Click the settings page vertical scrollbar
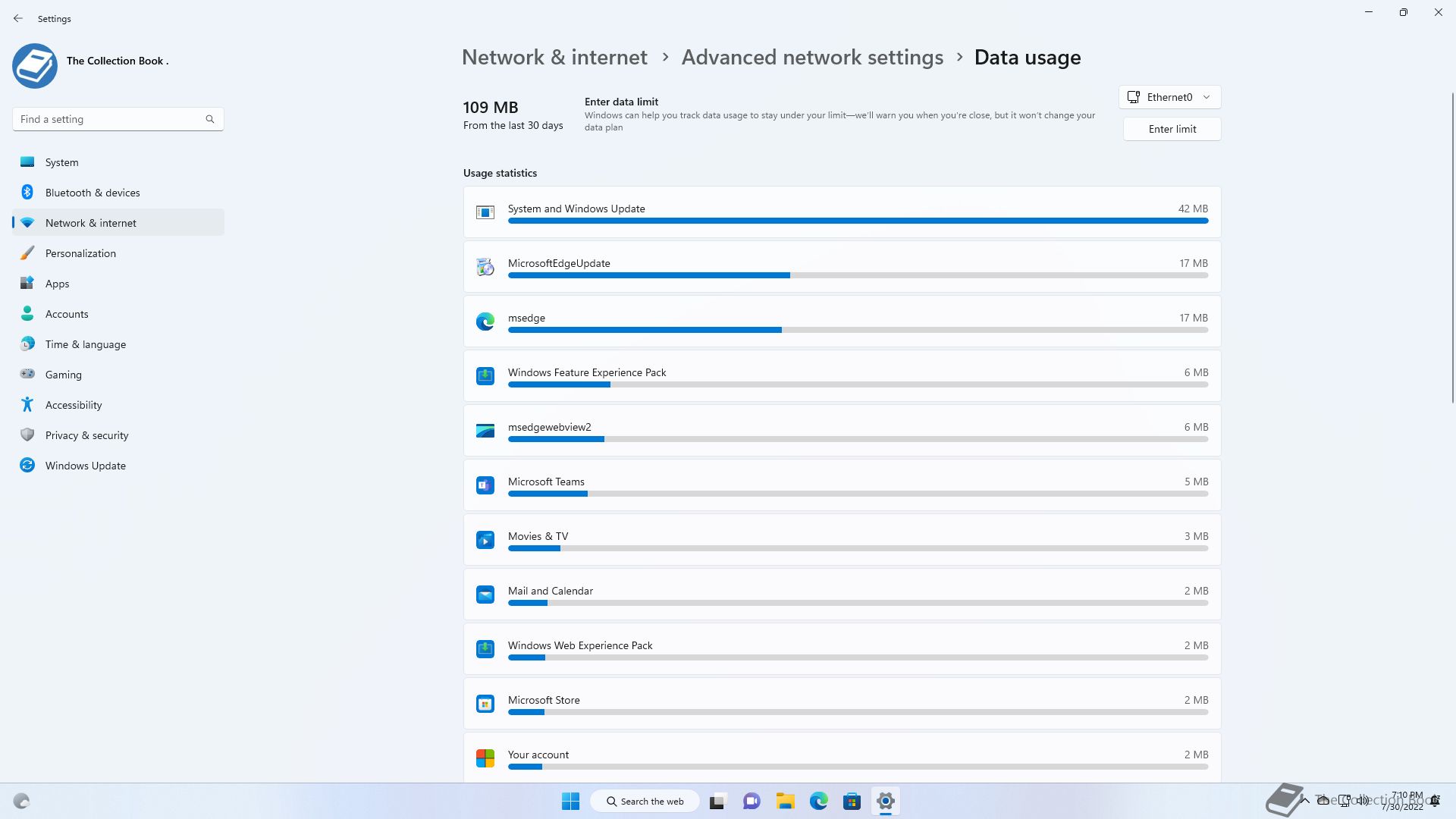 click(x=1453, y=246)
